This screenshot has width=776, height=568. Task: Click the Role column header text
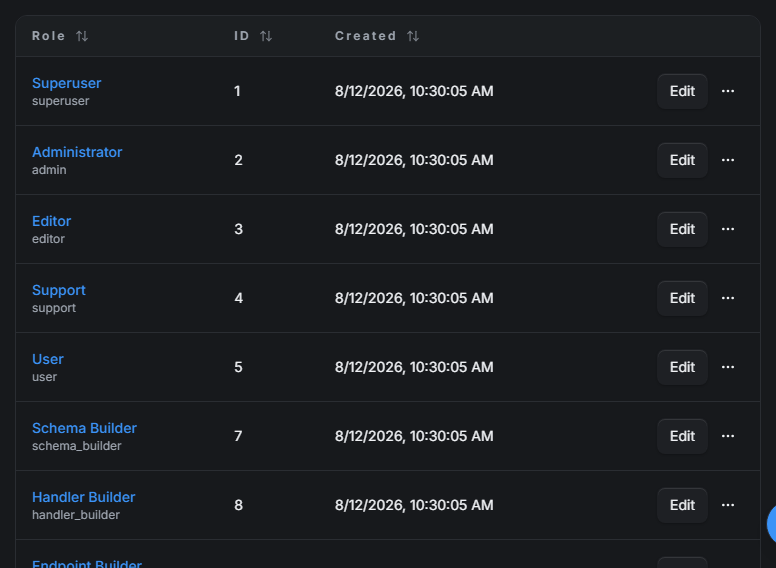[48, 36]
